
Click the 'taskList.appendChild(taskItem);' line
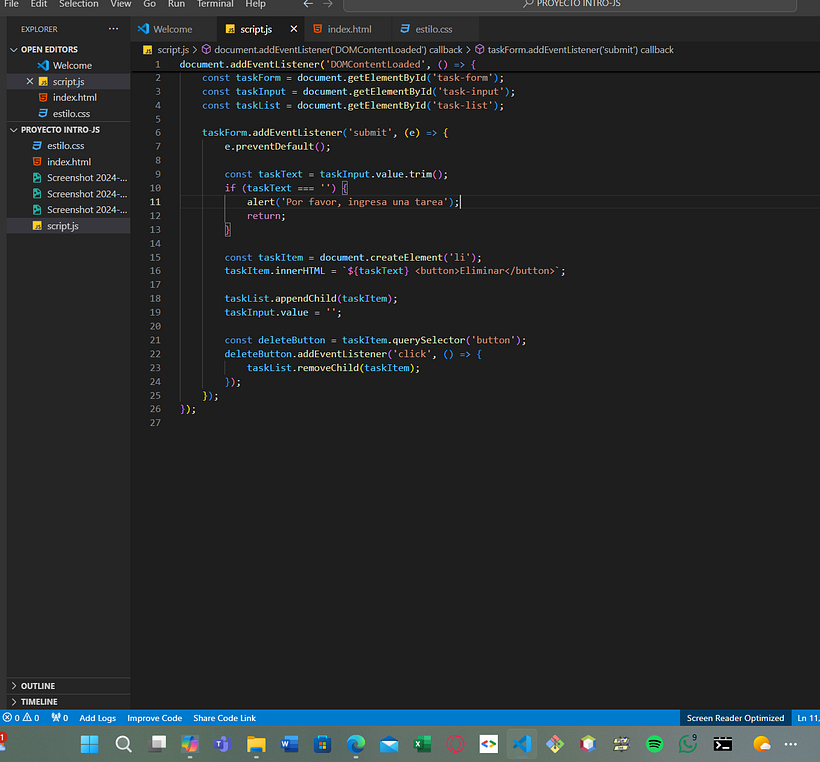(x=311, y=299)
